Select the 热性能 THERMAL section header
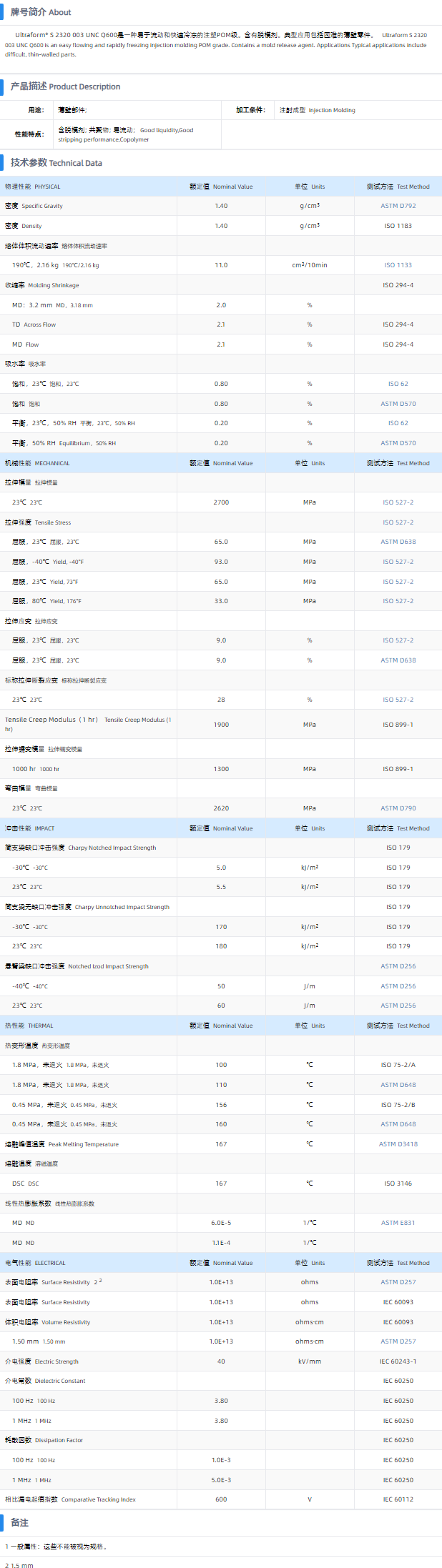 (29, 1026)
